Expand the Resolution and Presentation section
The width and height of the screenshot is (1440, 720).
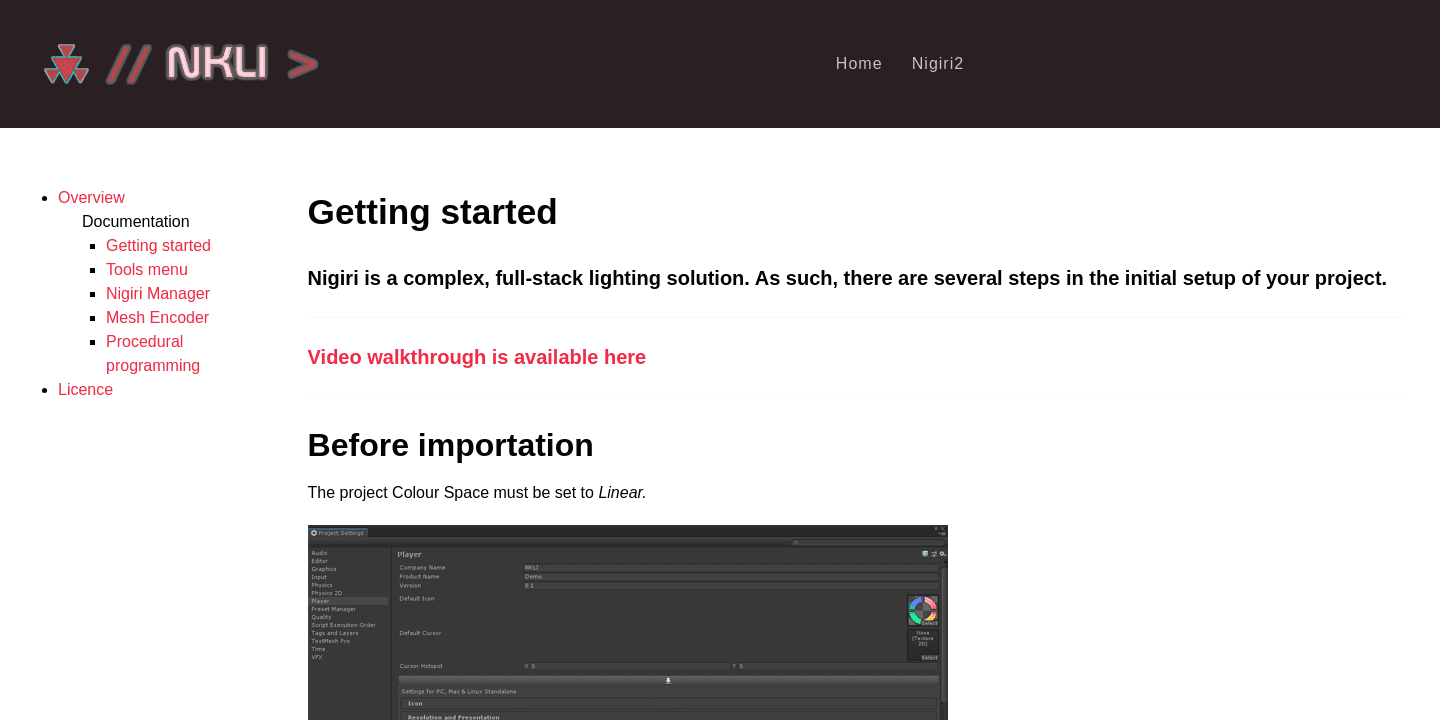[454, 717]
